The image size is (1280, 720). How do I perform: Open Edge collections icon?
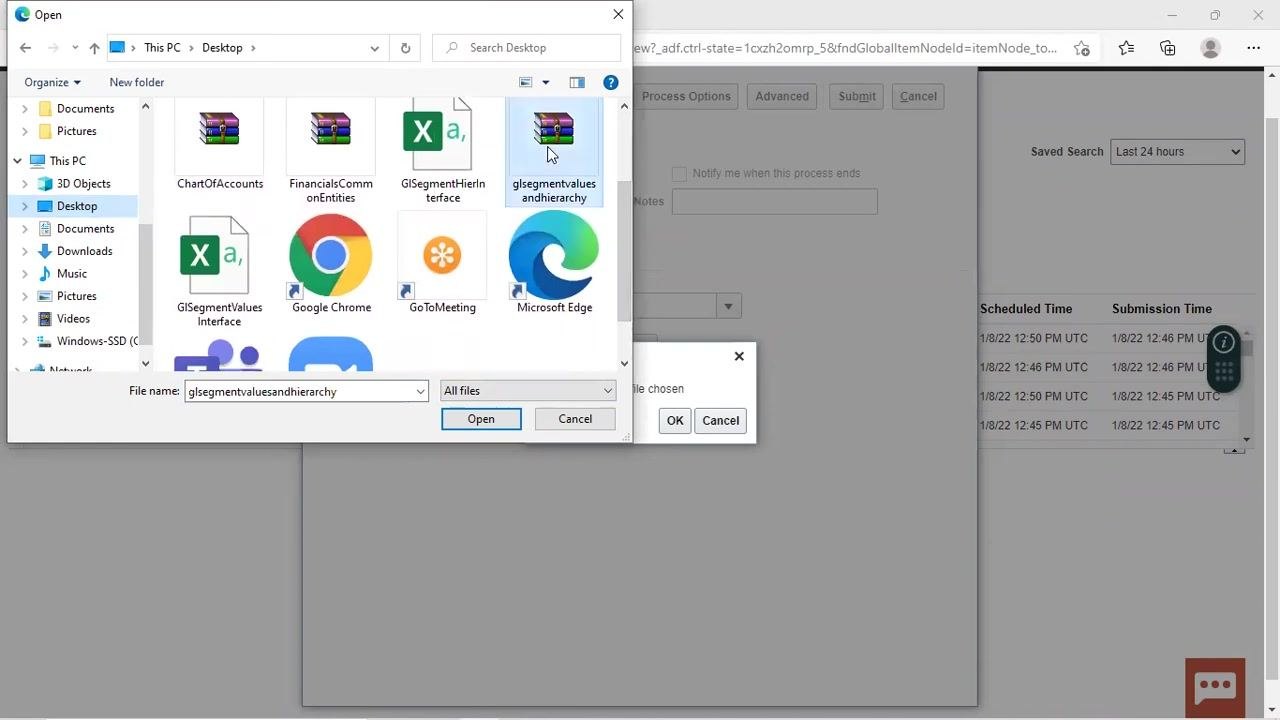(1168, 48)
